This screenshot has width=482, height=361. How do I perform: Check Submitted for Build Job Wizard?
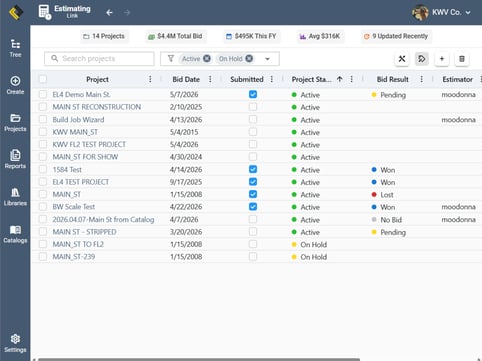point(253,119)
